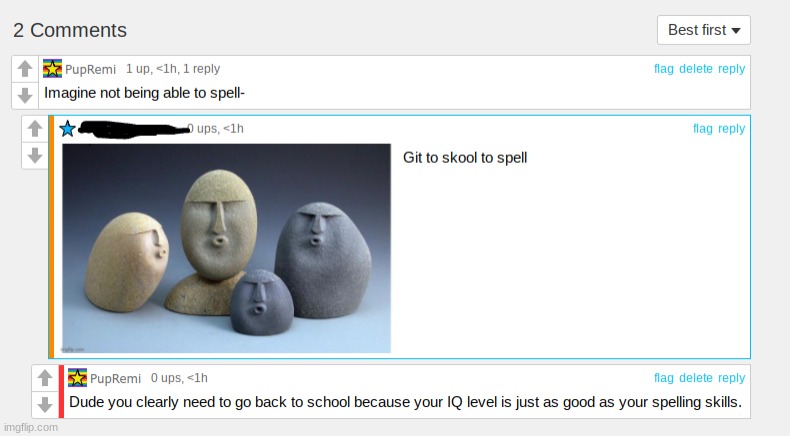The height and width of the screenshot is (436, 790).
Task: Downvote the 'Imagine not being able to spell-' comment
Action: coord(25,95)
